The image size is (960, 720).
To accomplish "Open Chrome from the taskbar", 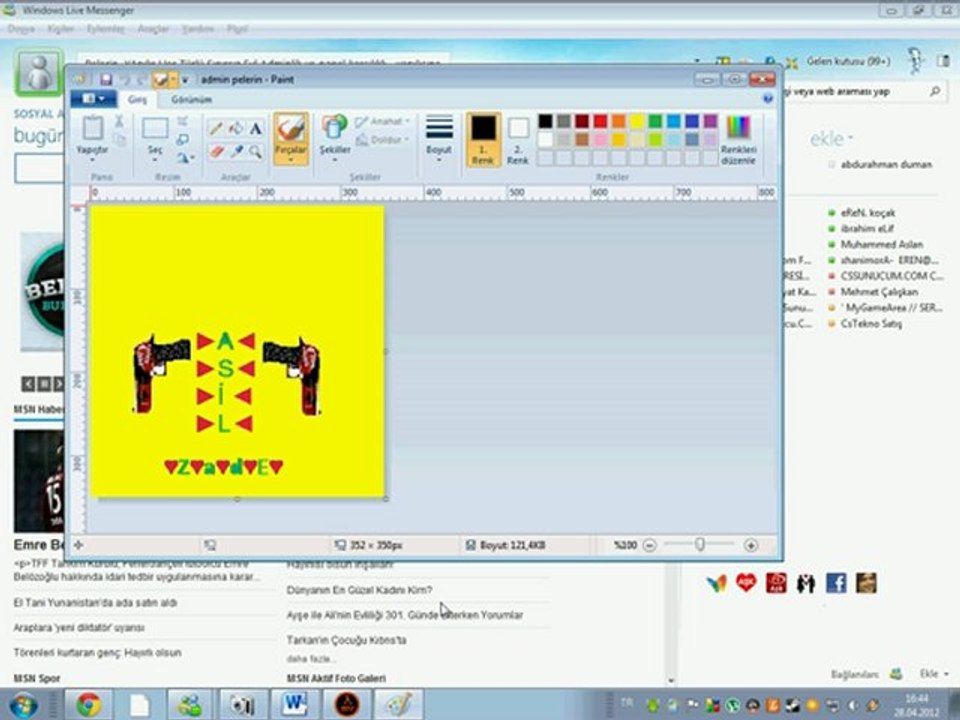I will [x=89, y=705].
